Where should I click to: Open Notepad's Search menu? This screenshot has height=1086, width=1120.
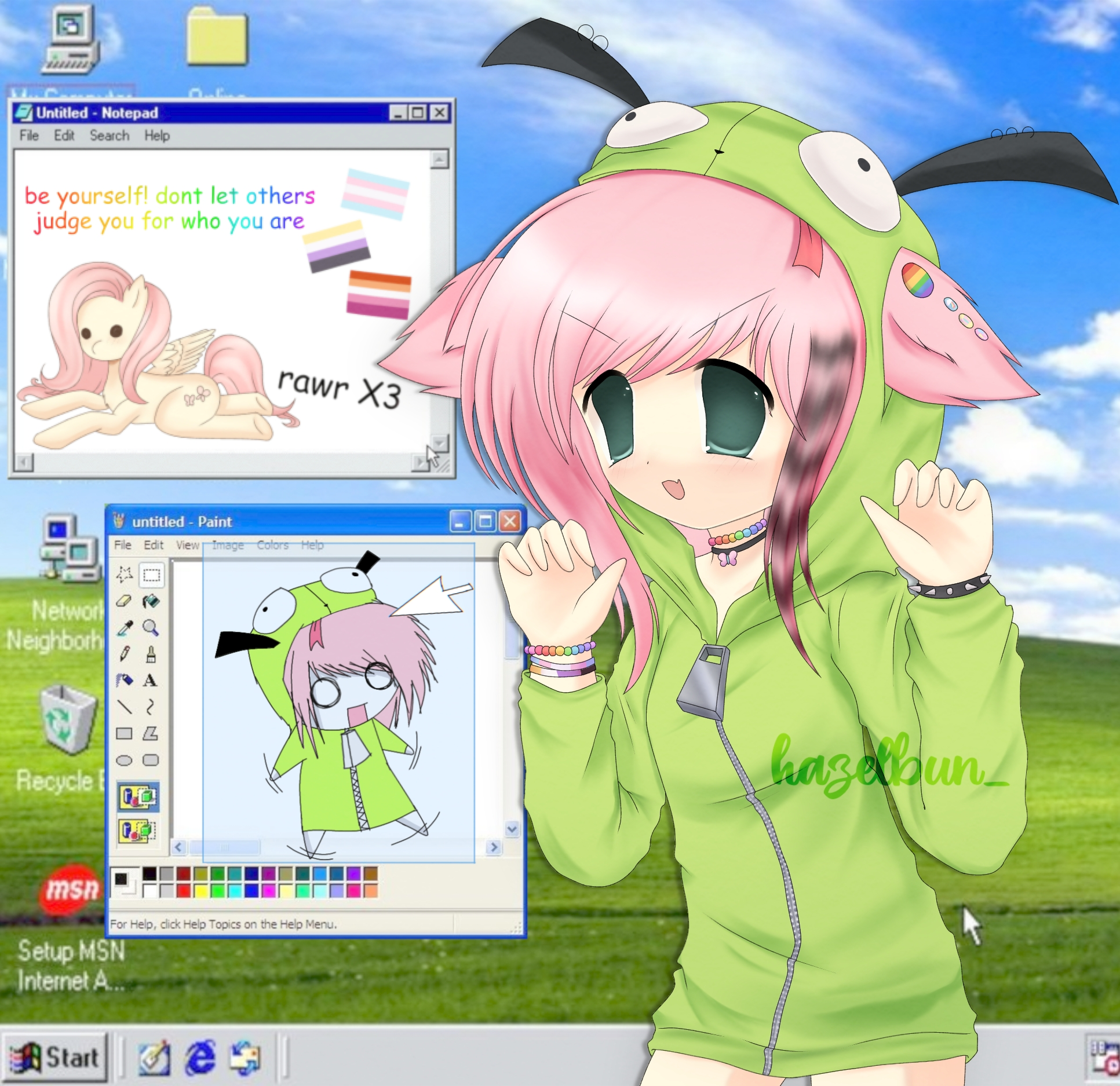pos(110,136)
